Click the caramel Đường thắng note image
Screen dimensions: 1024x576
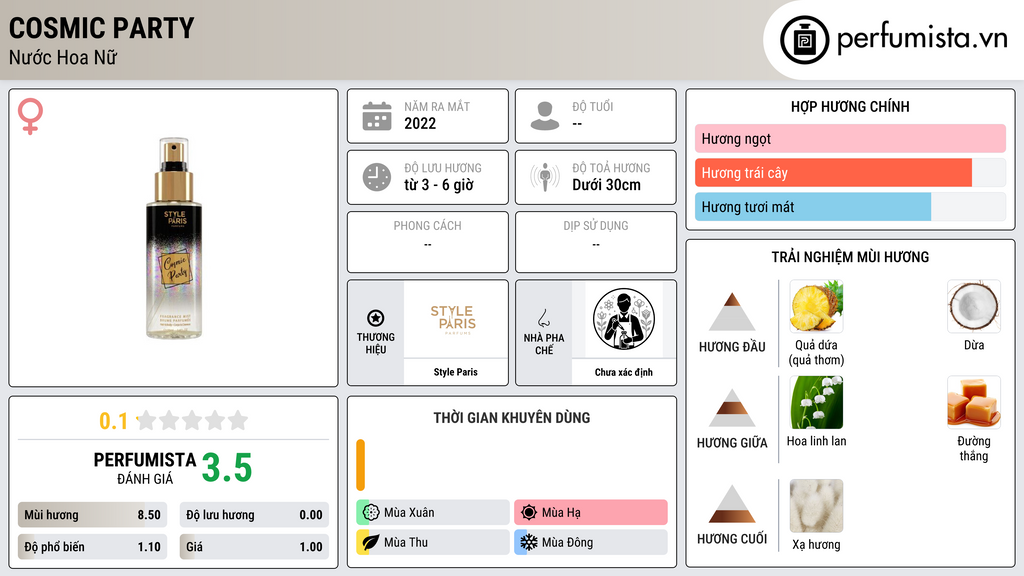[x=974, y=402]
